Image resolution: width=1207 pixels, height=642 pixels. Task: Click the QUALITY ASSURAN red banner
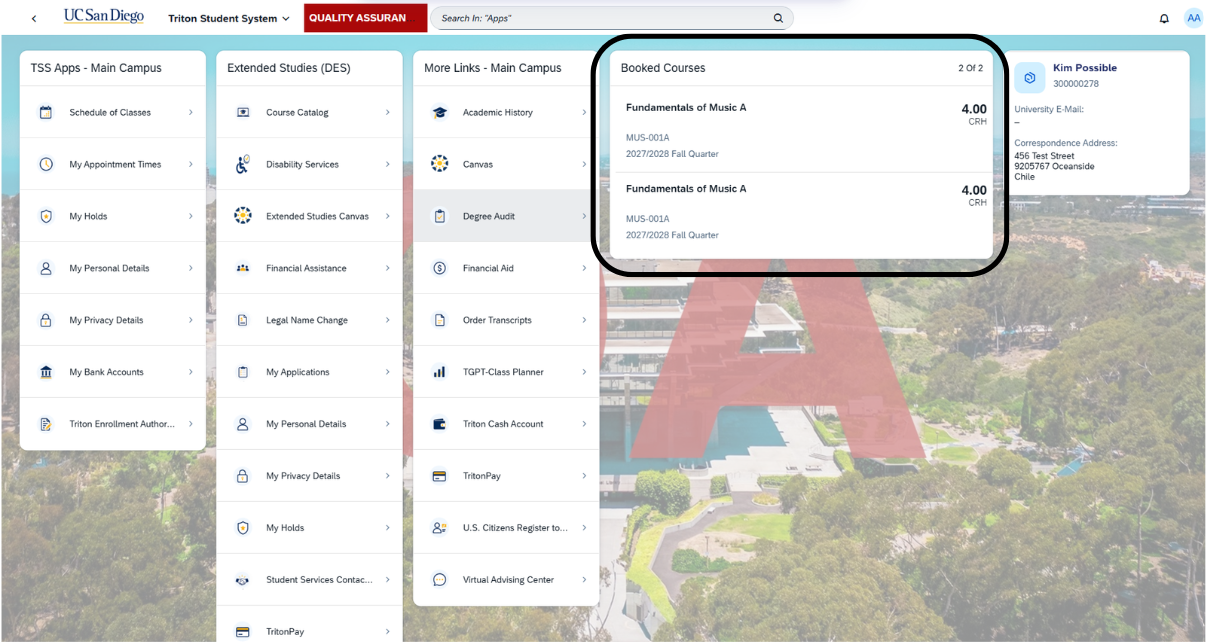(x=365, y=18)
